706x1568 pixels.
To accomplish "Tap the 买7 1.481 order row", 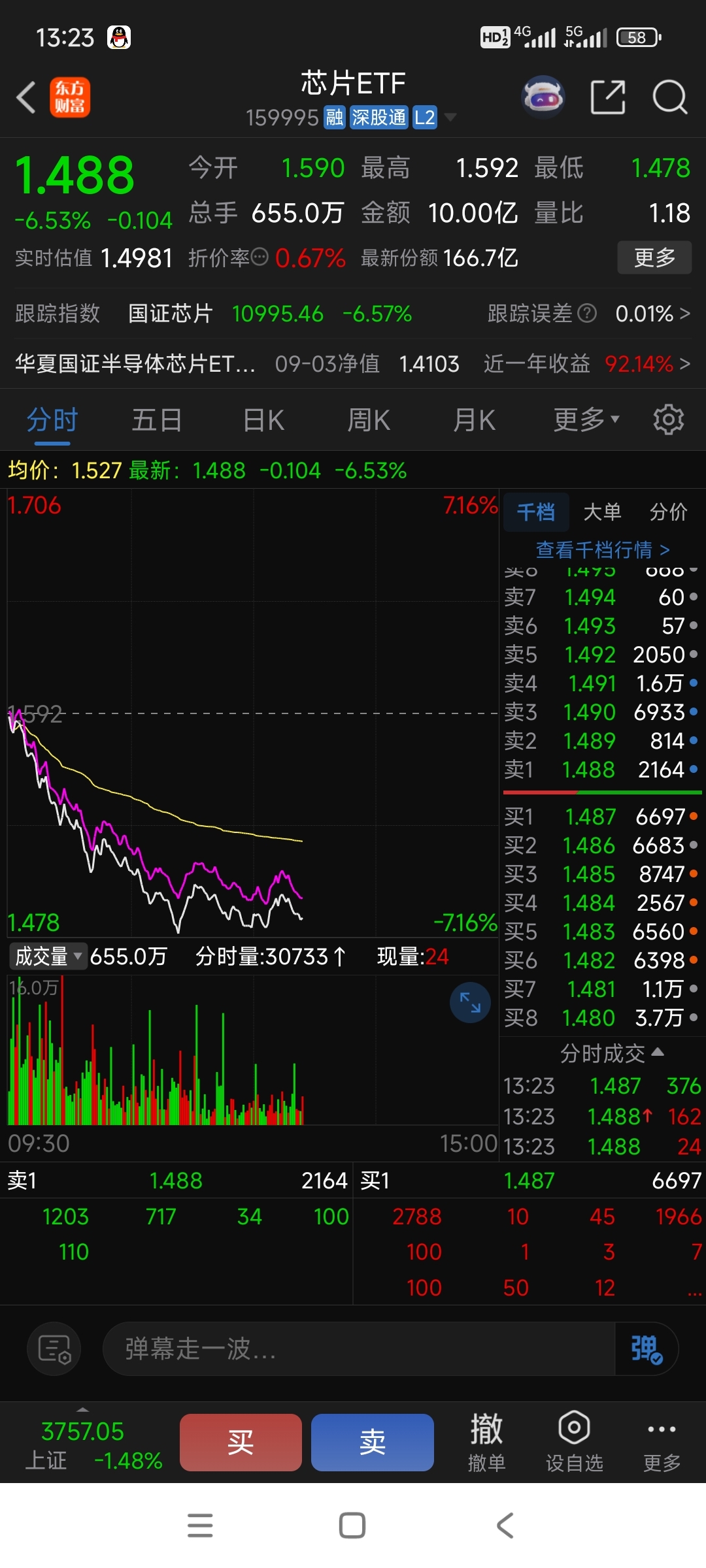I will [601, 989].
